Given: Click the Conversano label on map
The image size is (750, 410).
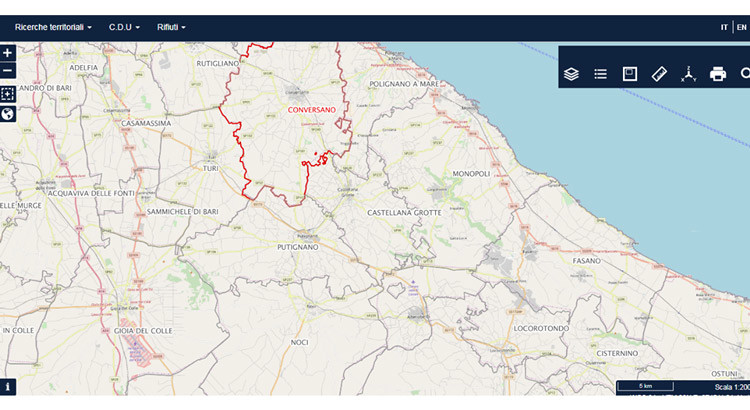Looking at the screenshot, I should coord(311,109).
